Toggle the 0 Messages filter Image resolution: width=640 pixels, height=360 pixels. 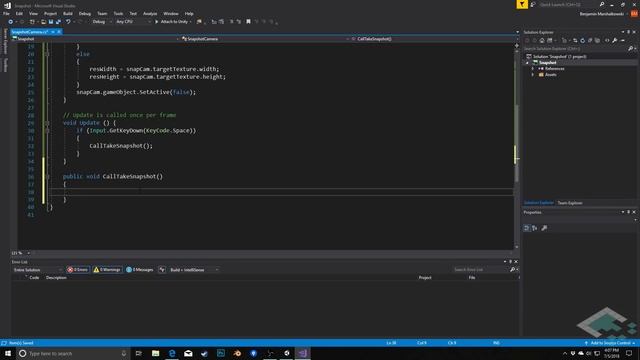[x=140, y=270]
